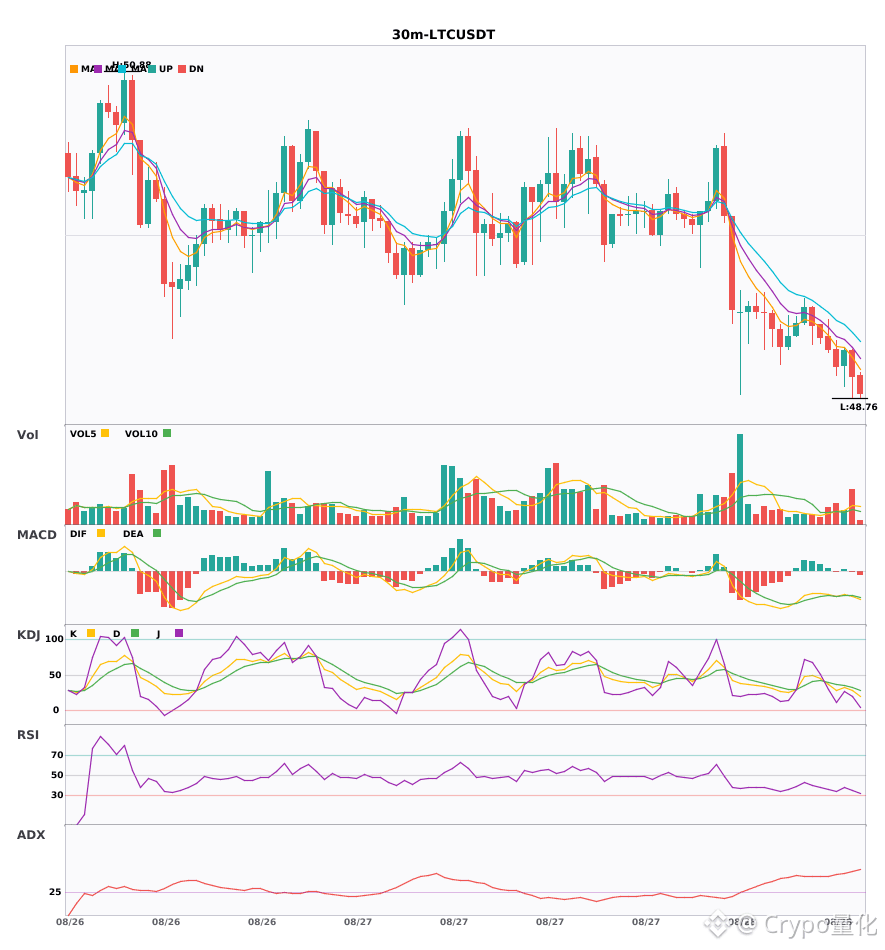Click the KDJ axis value 100
The image size is (885, 950).
point(54,639)
